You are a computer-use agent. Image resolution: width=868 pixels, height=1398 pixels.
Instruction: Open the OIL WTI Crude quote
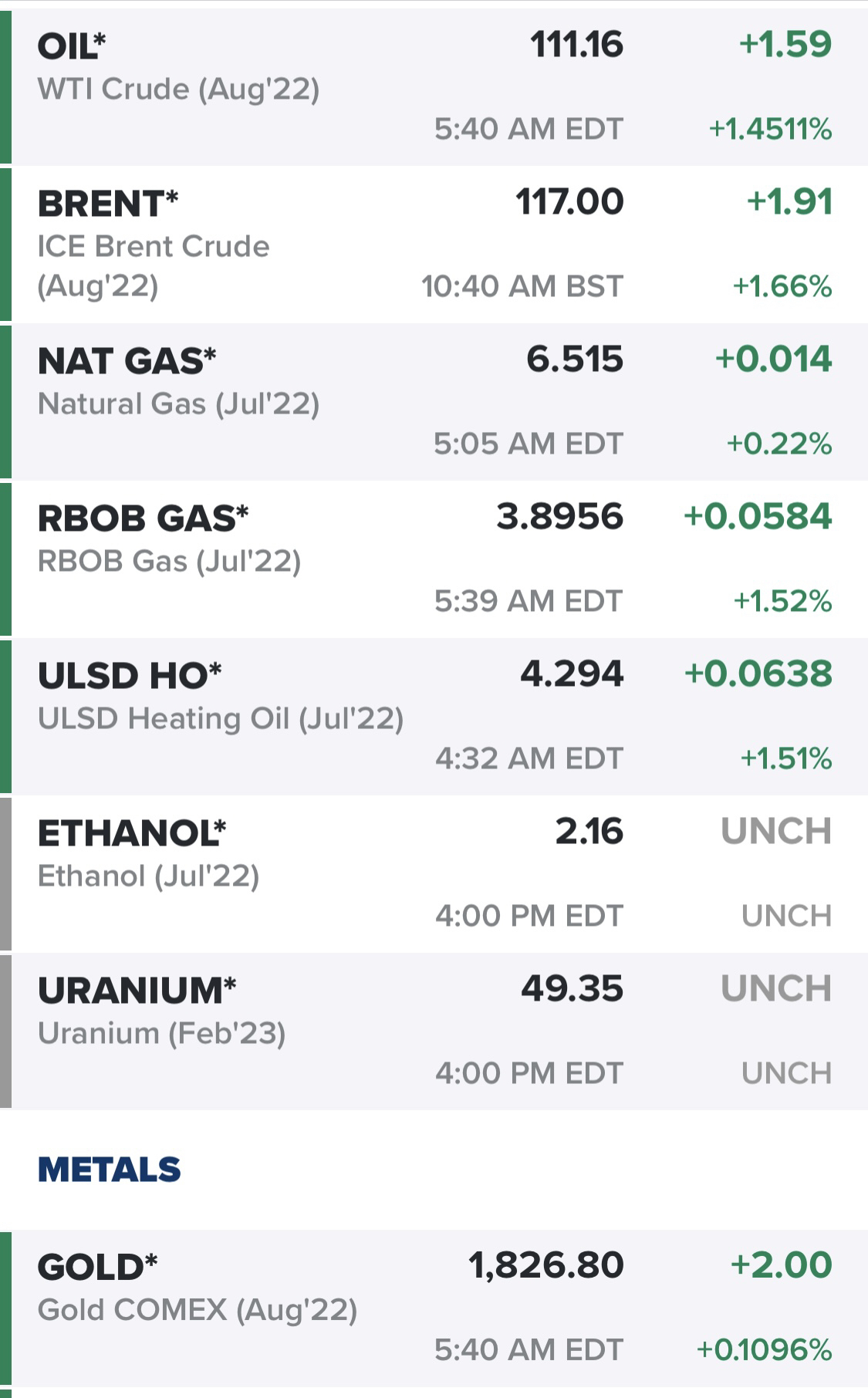click(x=434, y=87)
